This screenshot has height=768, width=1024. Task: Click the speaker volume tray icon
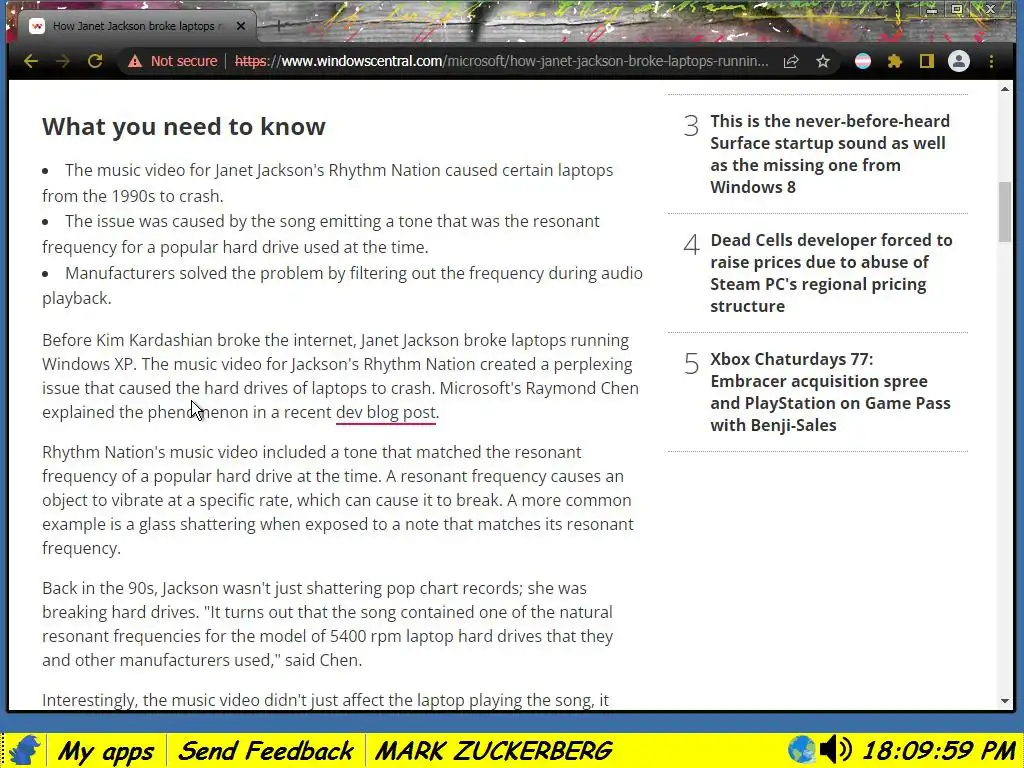tap(835, 750)
